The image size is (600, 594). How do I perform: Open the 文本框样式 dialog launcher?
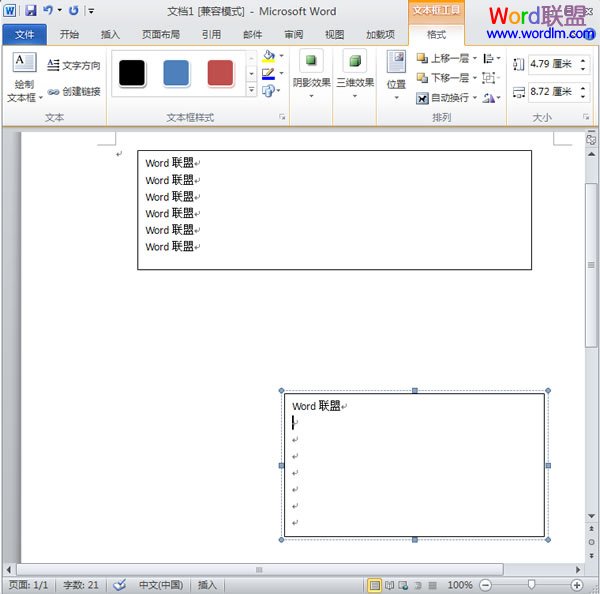pos(282,117)
